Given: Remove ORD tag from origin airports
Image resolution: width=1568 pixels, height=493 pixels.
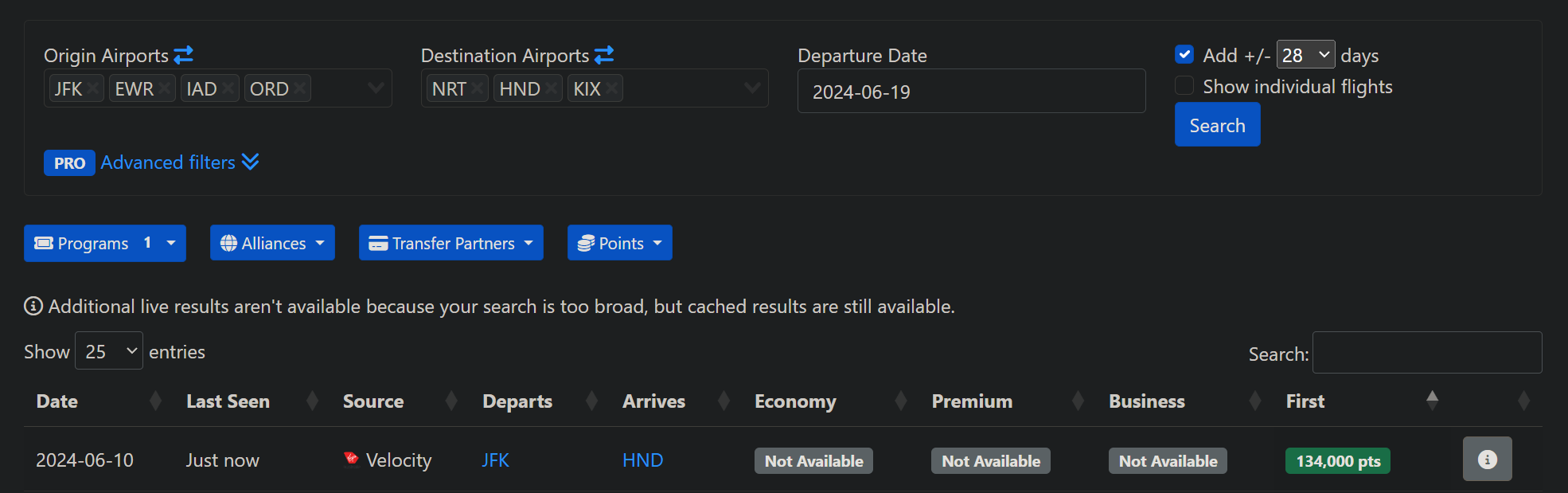Looking at the screenshot, I should 300,88.
